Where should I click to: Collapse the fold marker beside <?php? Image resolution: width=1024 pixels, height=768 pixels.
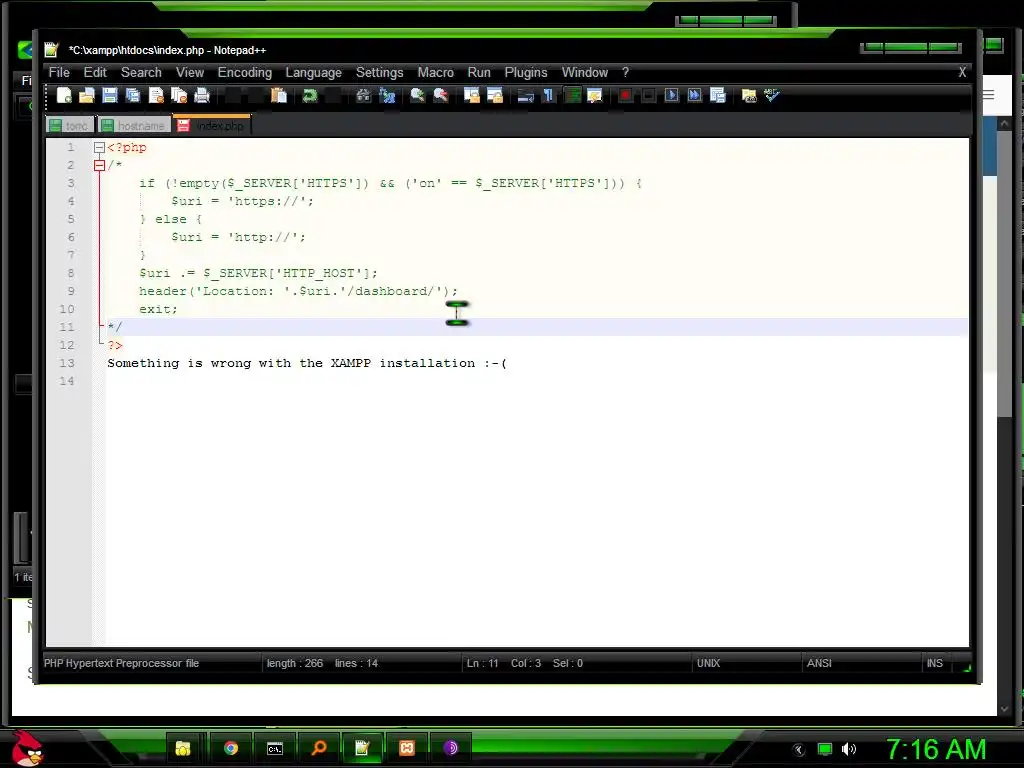click(99, 148)
